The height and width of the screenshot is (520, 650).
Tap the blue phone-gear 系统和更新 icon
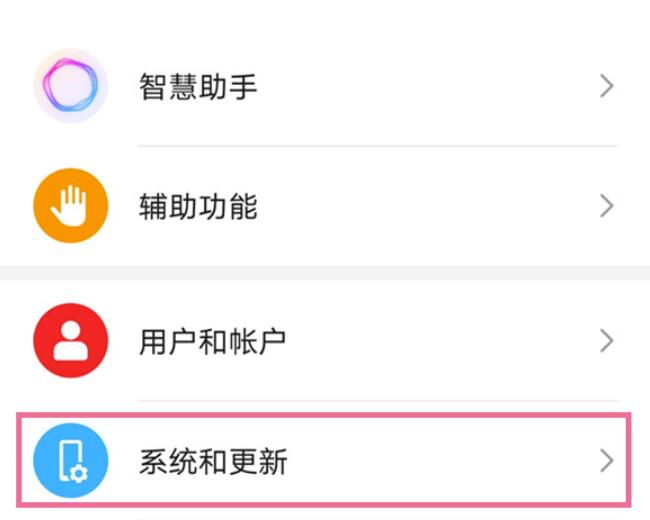[70, 460]
